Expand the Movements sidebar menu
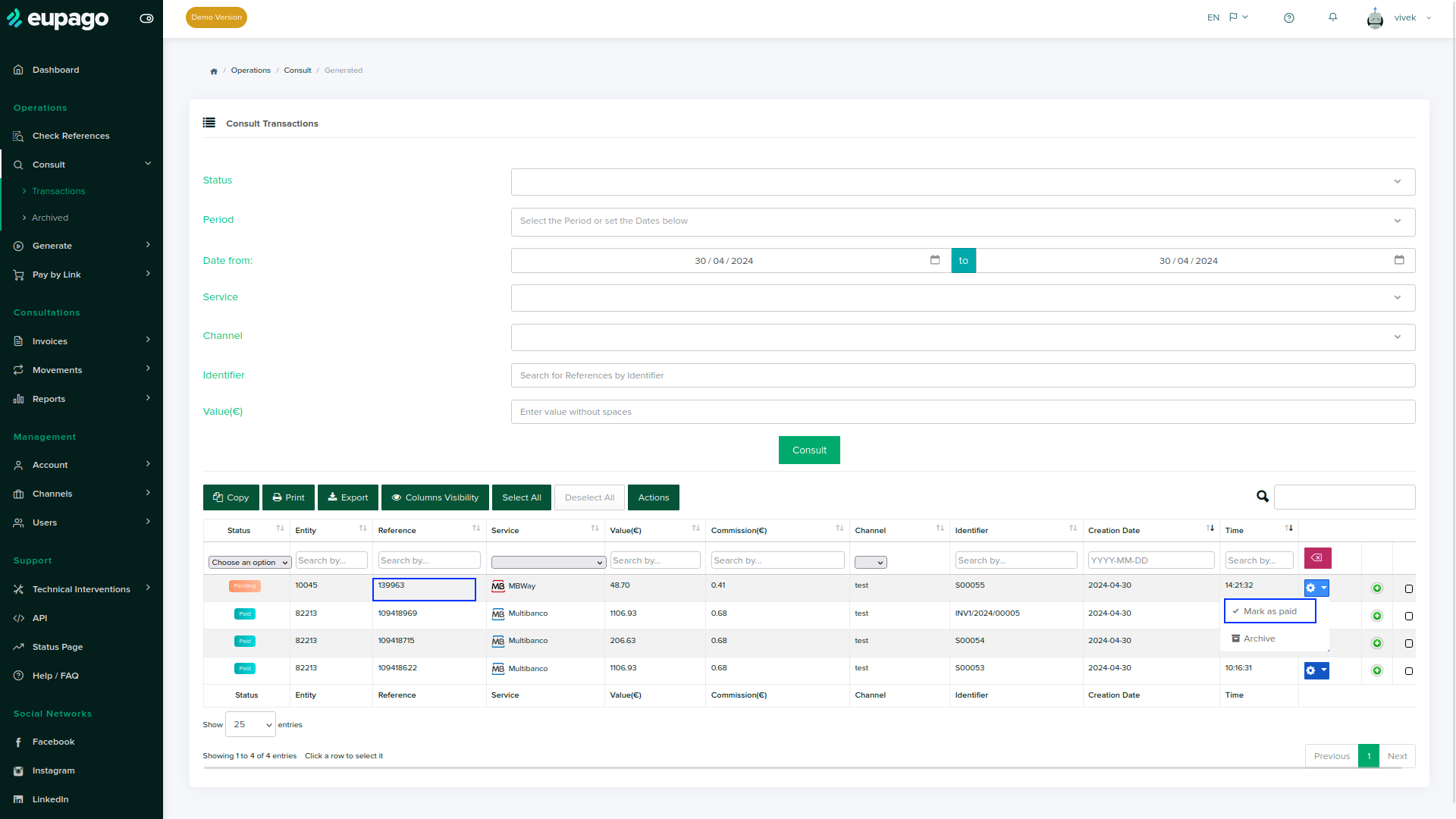This screenshot has width=1456, height=819. point(81,370)
